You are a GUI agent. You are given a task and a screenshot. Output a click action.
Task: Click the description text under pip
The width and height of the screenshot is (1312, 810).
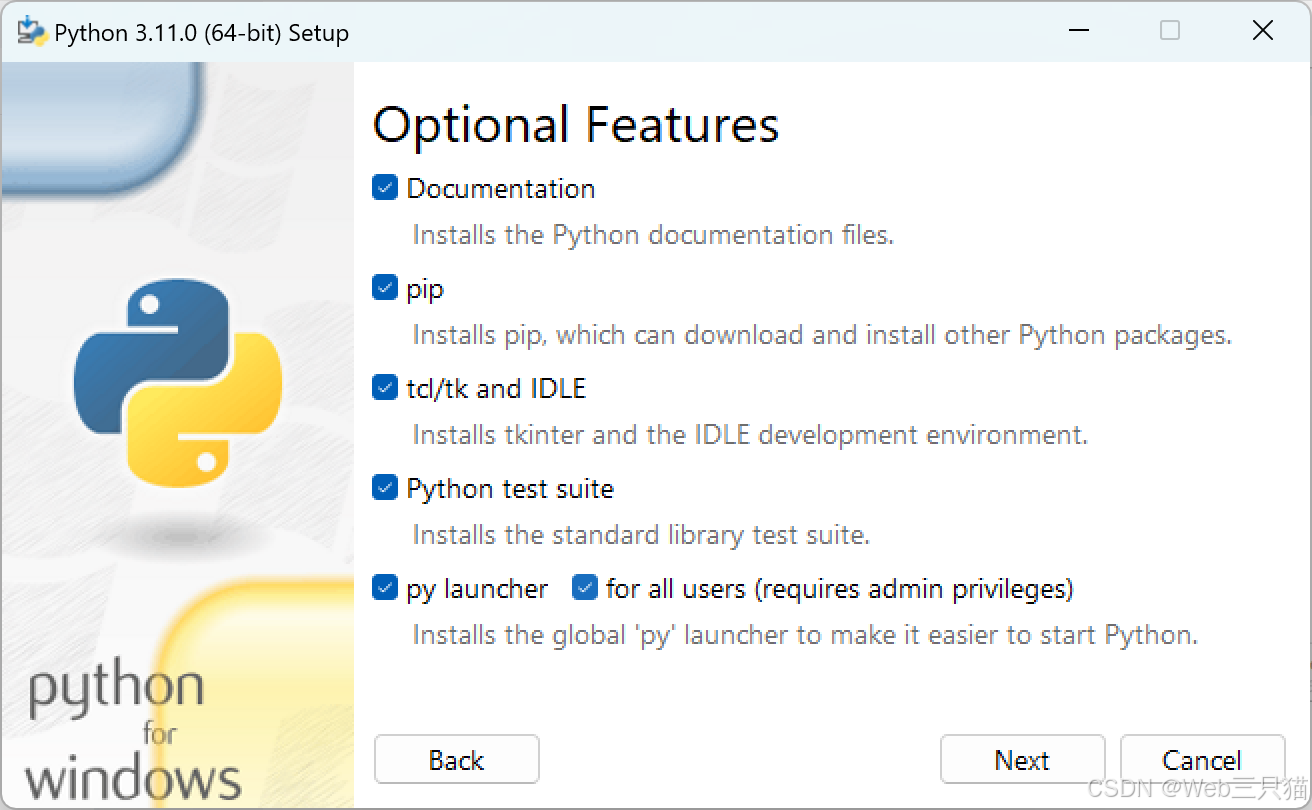(820, 335)
